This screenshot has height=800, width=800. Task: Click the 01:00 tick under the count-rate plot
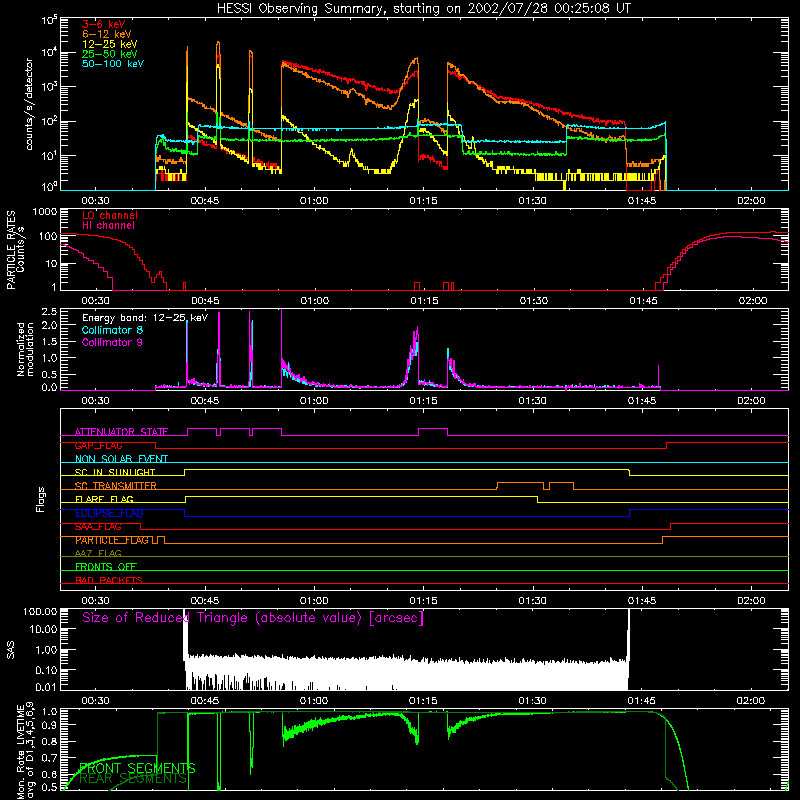coord(314,201)
